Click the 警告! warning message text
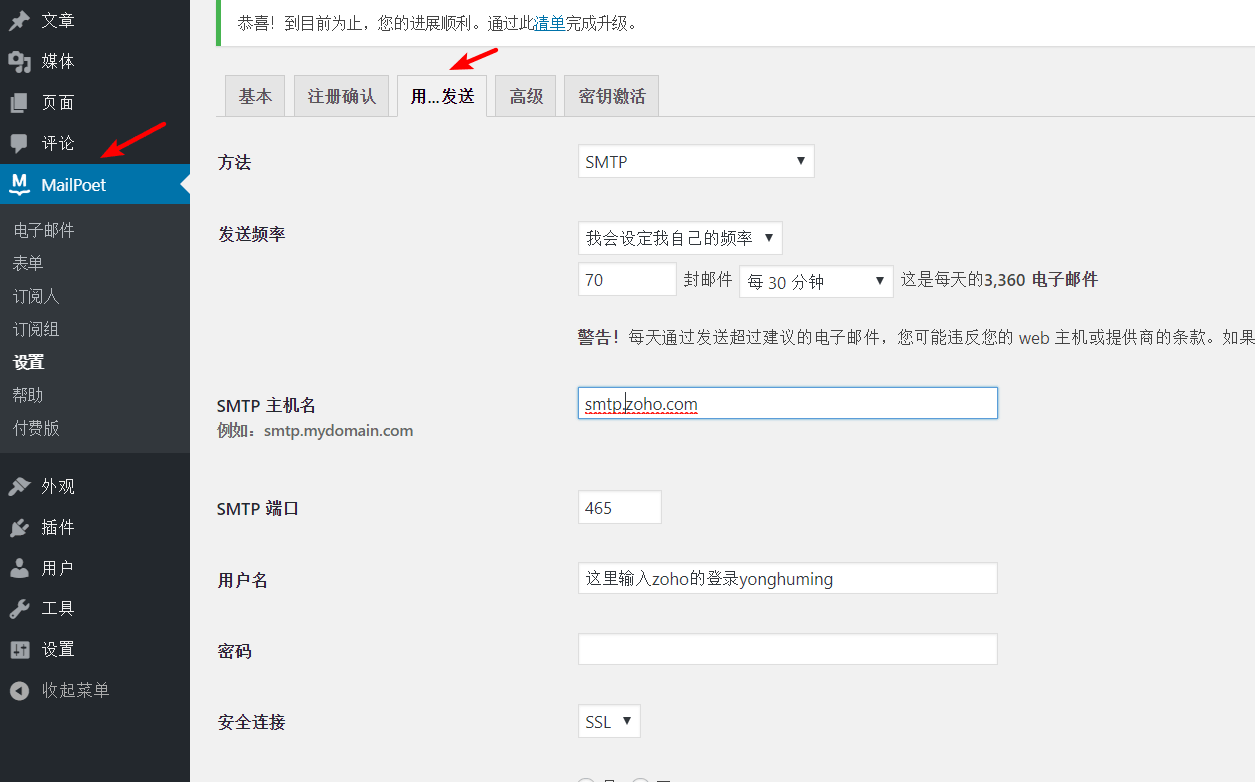 tap(916, 338)
